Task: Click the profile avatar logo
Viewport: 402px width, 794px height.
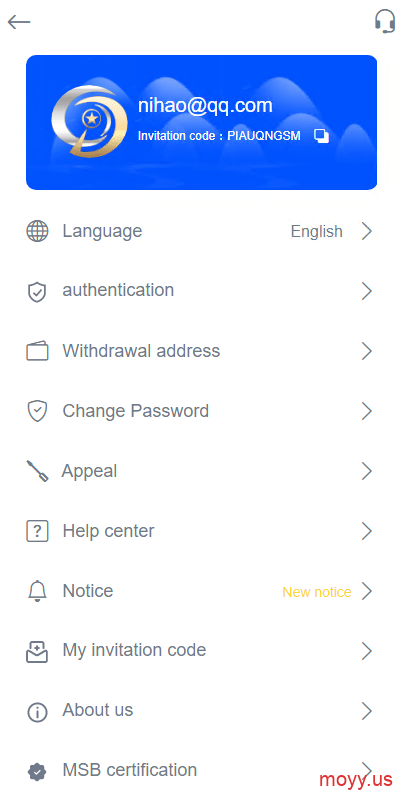Action: click(x=90, y=122)
